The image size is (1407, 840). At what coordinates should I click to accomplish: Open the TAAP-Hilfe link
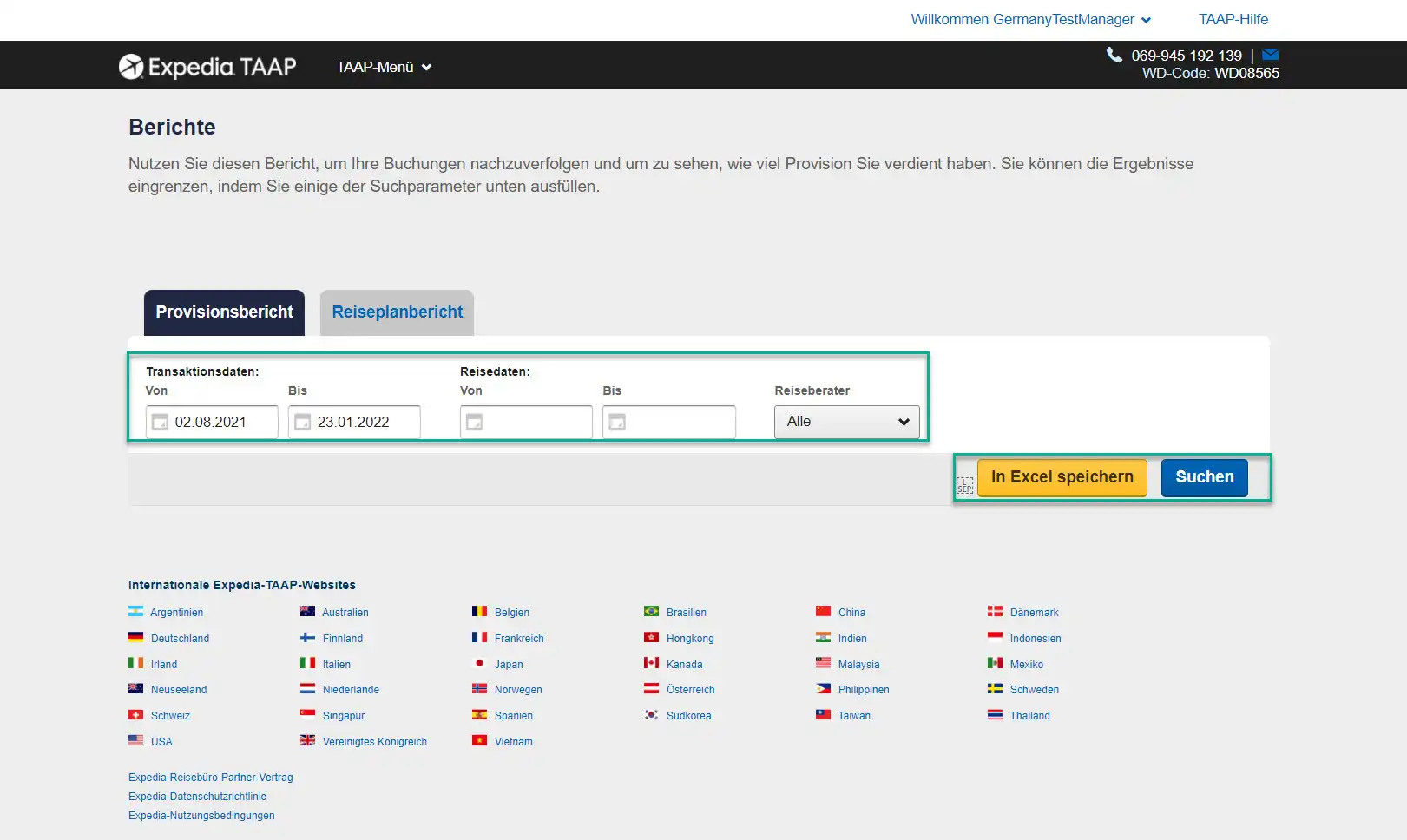click(1233, 19)
